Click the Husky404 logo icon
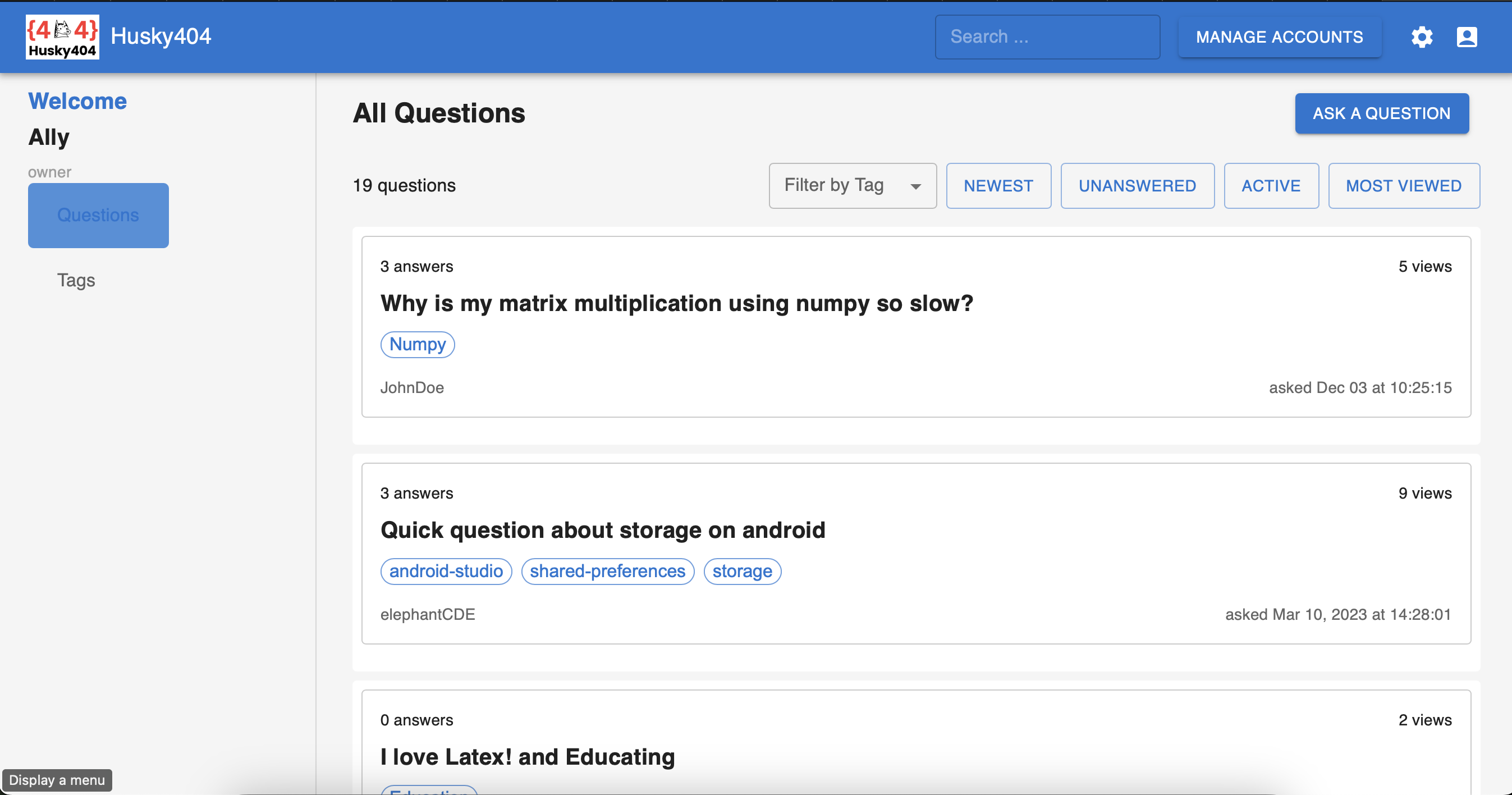Image resolution: width=1512 pixels, height=795 pixels. tap(62, 36)
